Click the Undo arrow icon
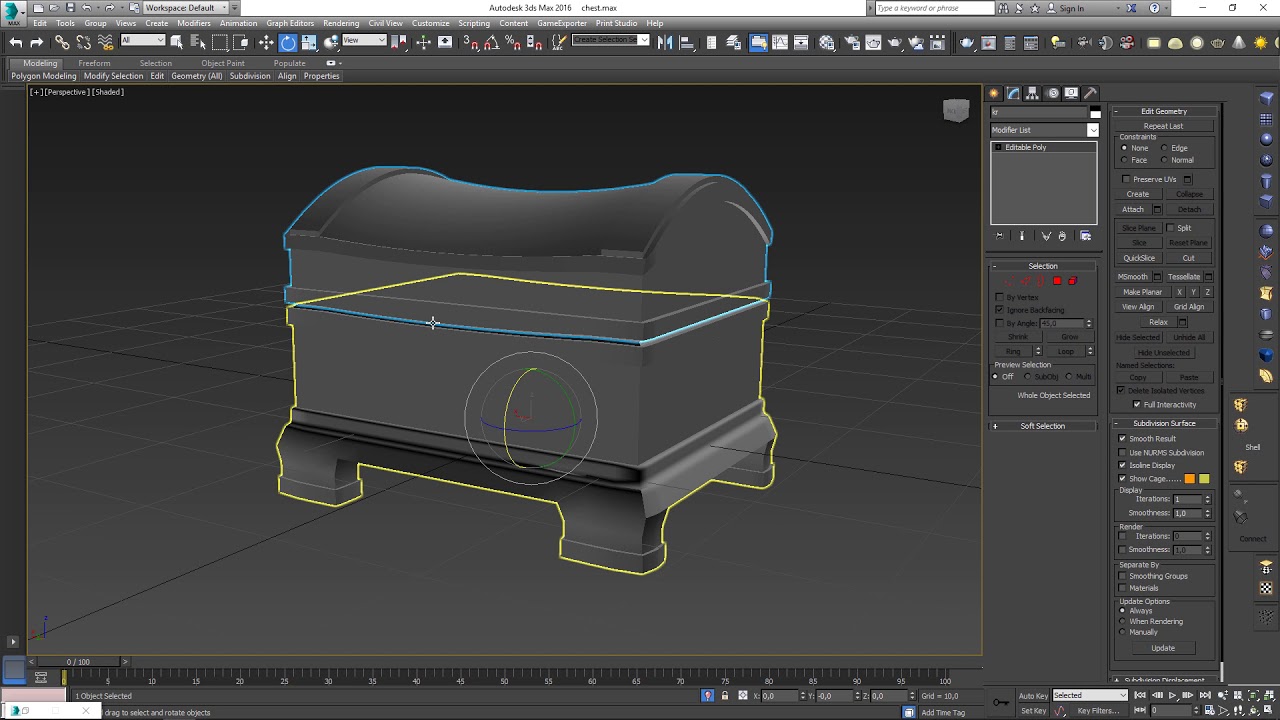This screenshot has height=720, width=1280. click(x=15, y=42)
